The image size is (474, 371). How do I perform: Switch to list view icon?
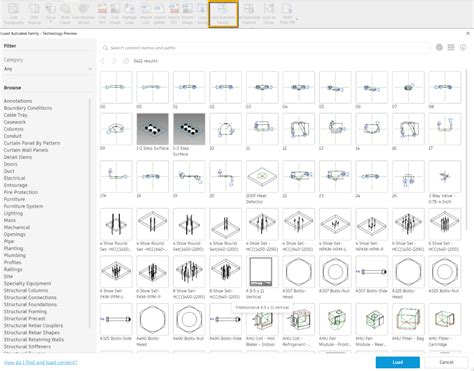coord(451,48)
